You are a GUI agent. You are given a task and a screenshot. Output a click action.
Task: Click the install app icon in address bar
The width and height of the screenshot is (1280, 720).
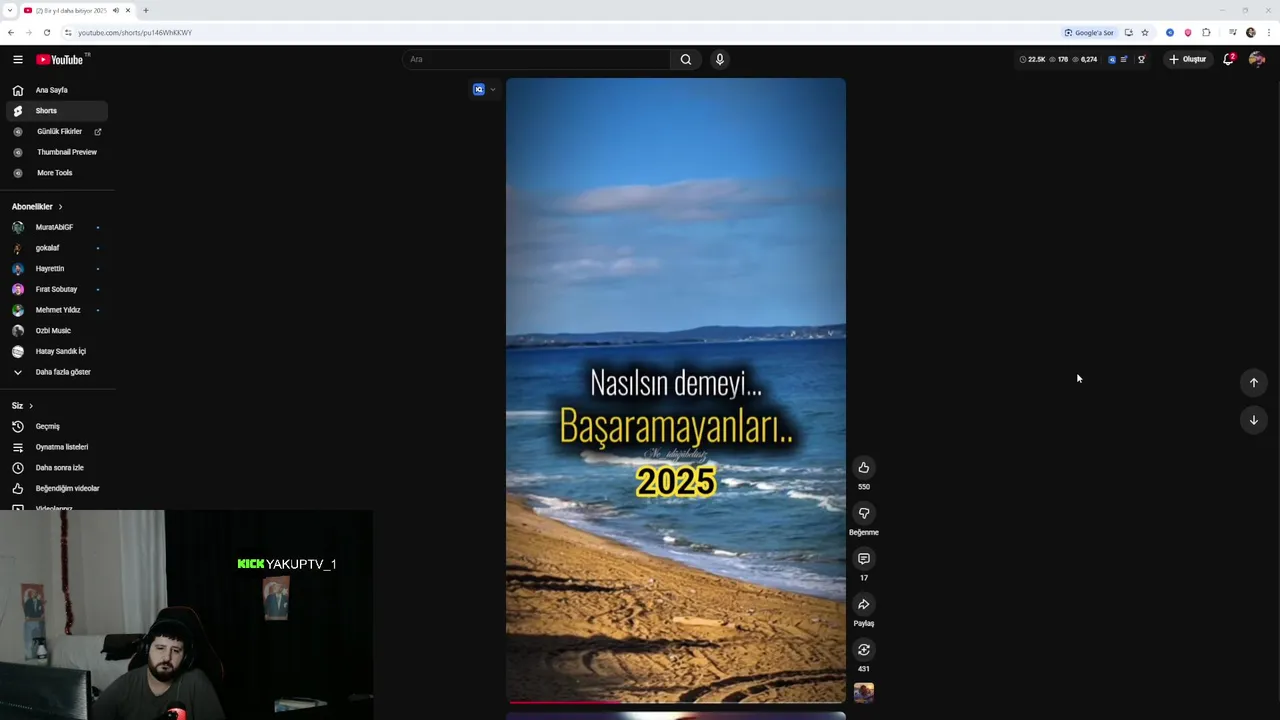(x=1128, y=32)
